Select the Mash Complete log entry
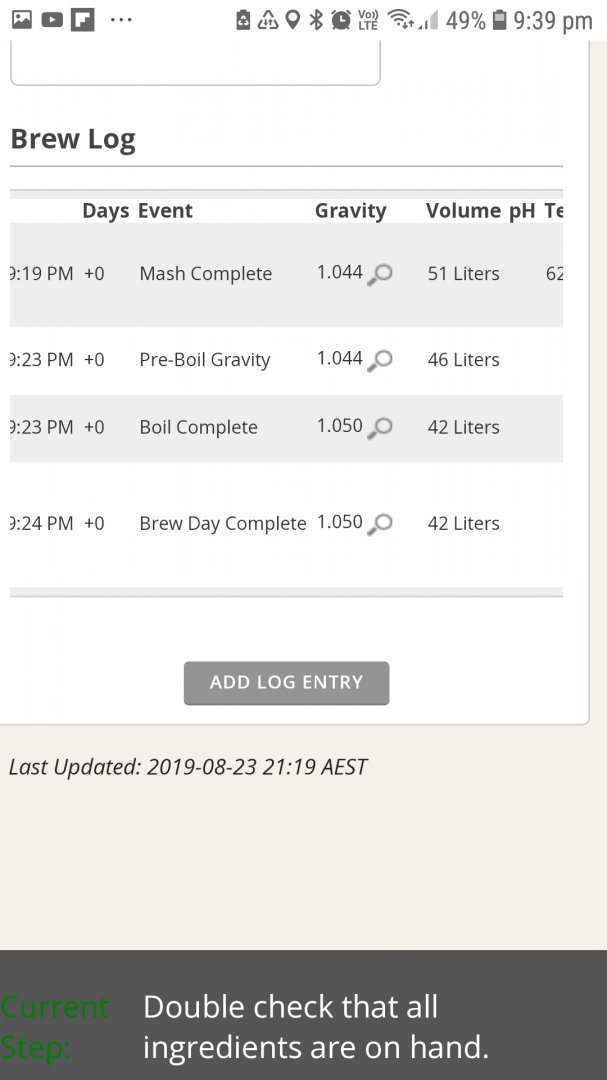Viewport: 607px width, 1080px height. (287, 274)
